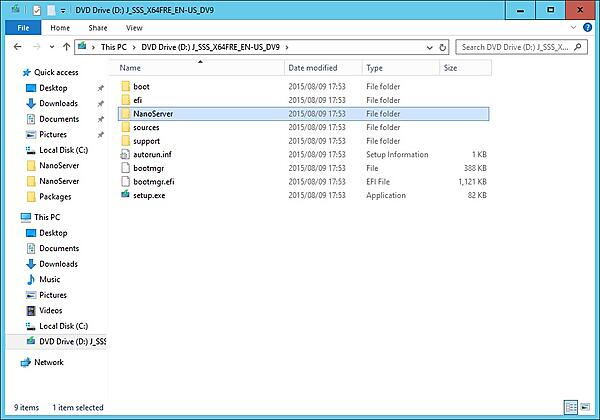The image size is (600, 420).
Task: Open the recent locations dropdown arrow
Action: [52, 47]
